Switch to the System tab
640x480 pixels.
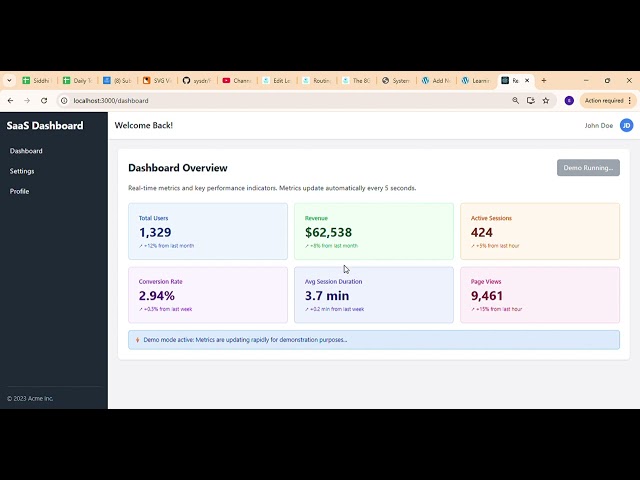(397, 81)
